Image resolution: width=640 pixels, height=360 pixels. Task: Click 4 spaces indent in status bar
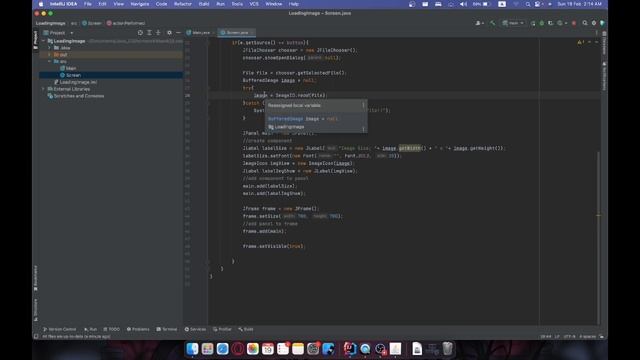click(x=587, y=337)
